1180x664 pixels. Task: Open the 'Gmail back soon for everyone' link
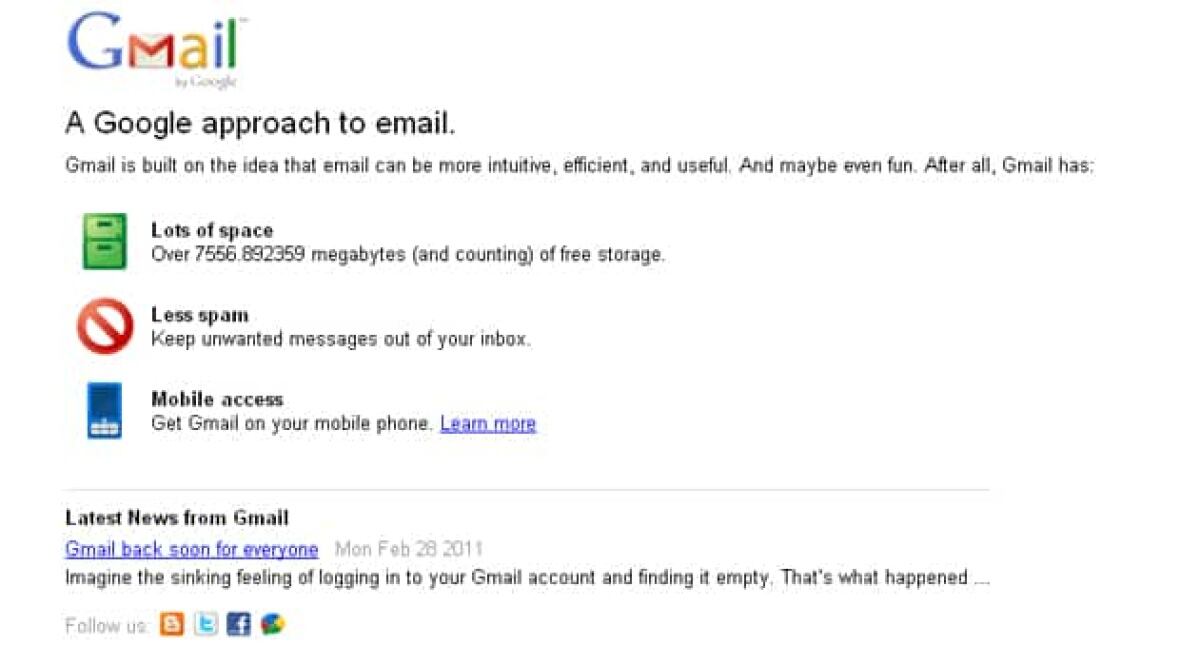pyautogui.click(x=191, y=549)
